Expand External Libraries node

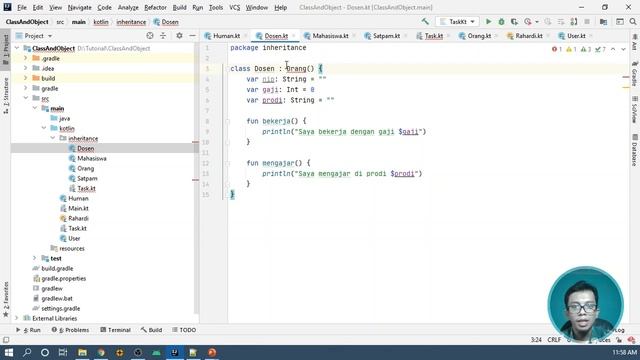point(17,318)
